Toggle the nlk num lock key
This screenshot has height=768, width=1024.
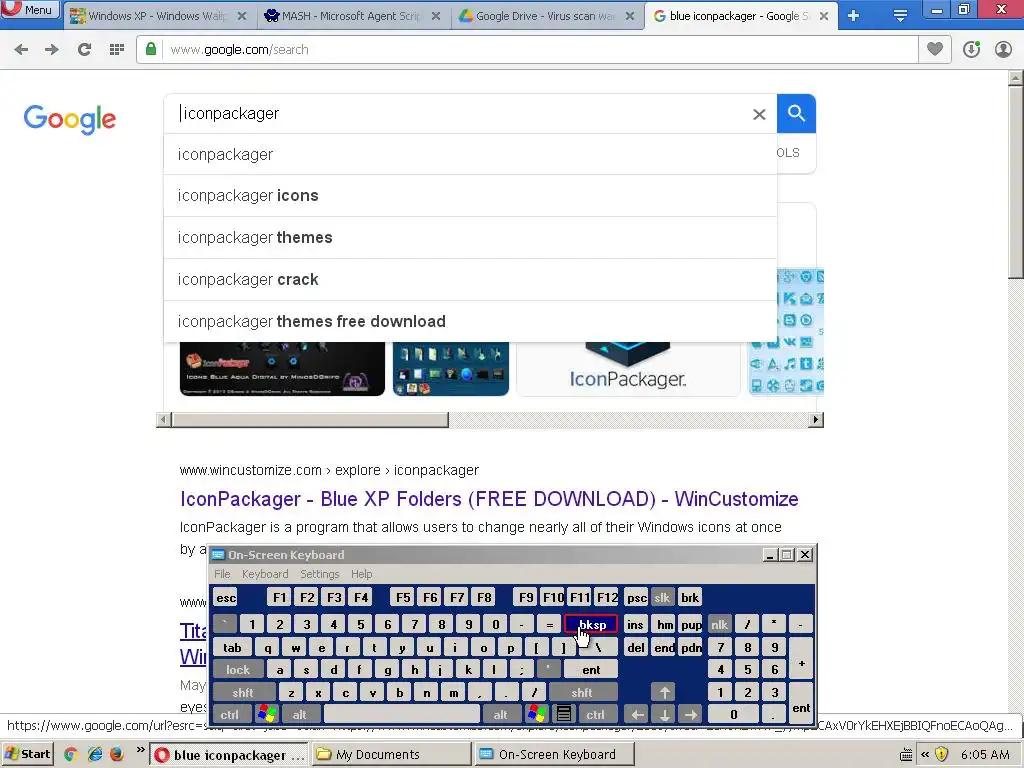(719, 625)
